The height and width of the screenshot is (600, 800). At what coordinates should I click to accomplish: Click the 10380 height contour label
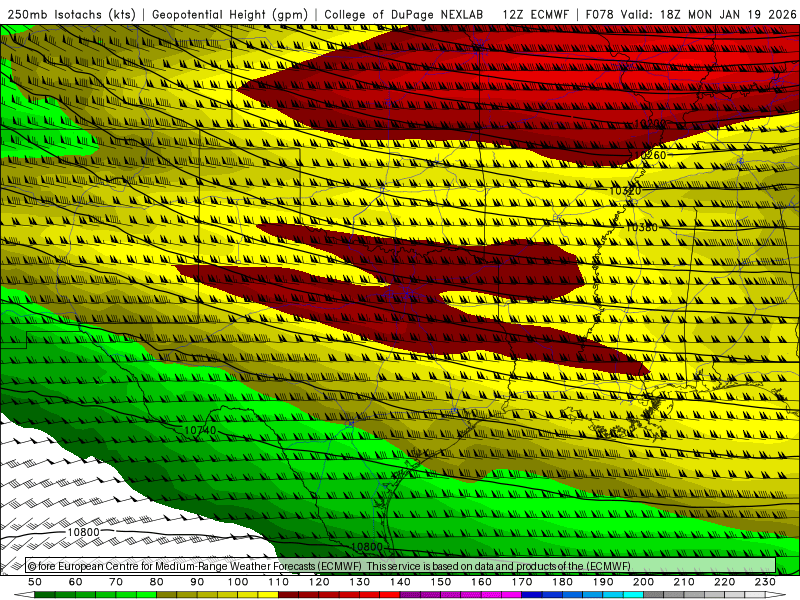[x=641, y=227]
